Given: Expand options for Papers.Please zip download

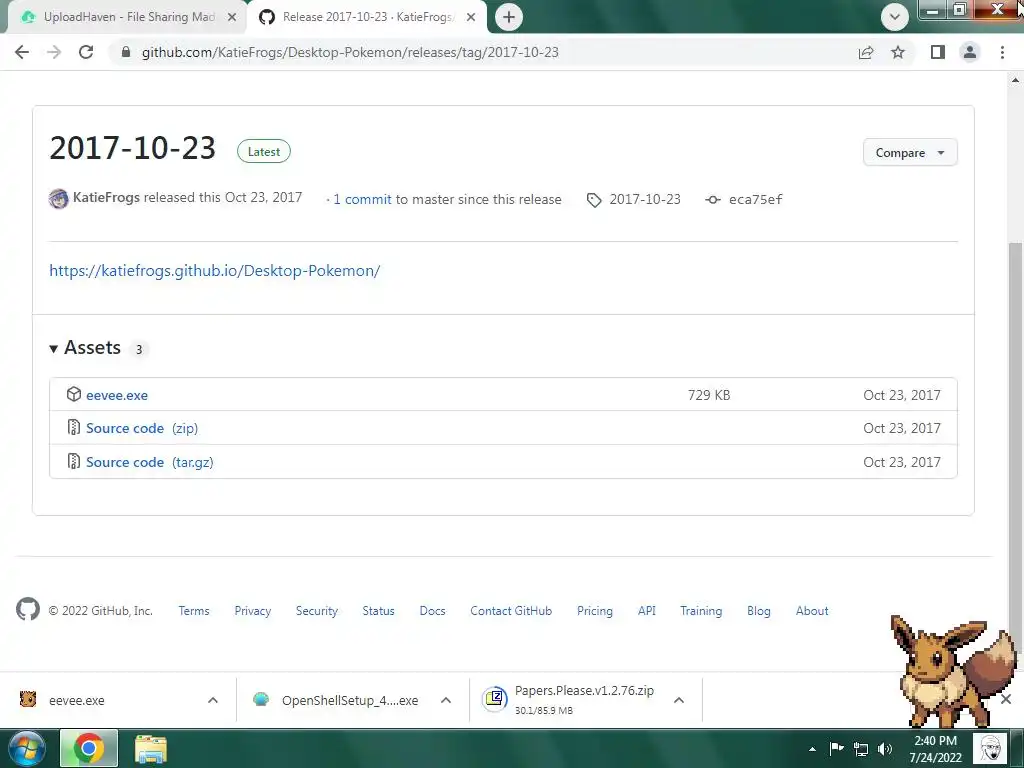Looking at the screenshot, I should pyautogui.click(x=679, y=700).
